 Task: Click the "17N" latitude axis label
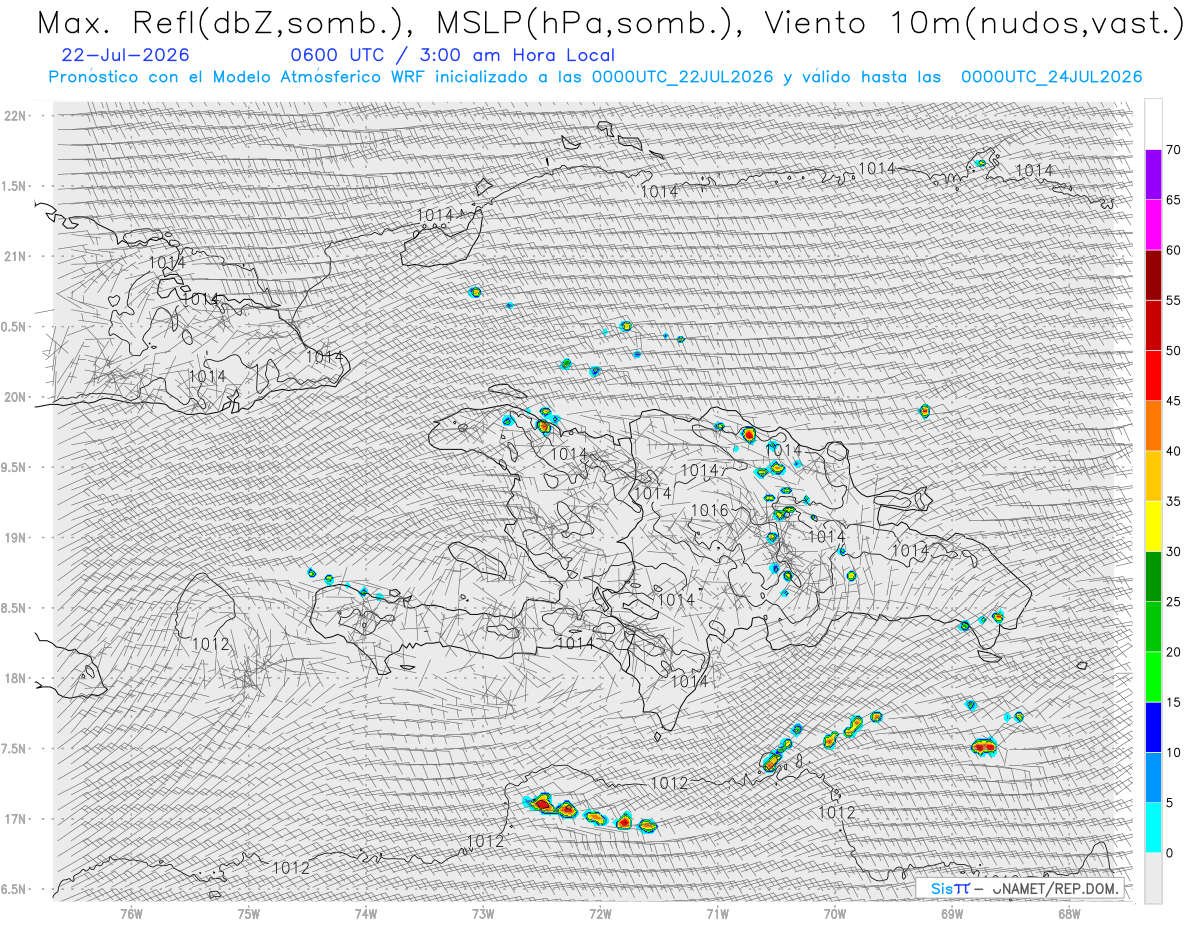click(15, 819)
